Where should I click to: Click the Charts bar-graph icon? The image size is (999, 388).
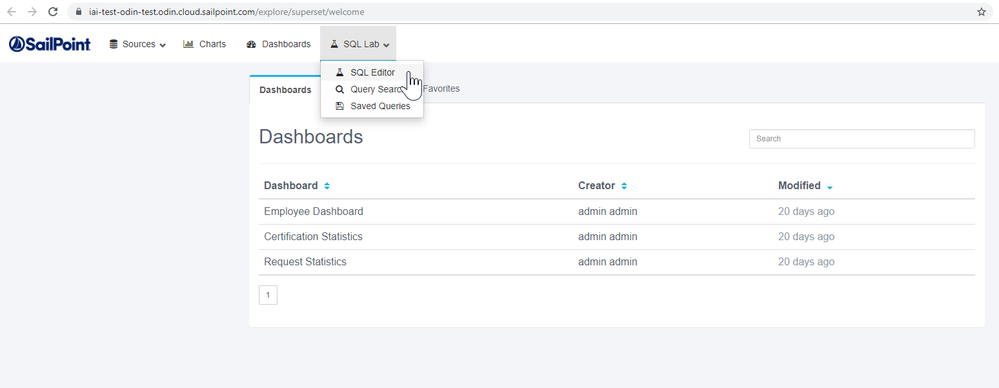pyautogui.click(x=188, y=44)
